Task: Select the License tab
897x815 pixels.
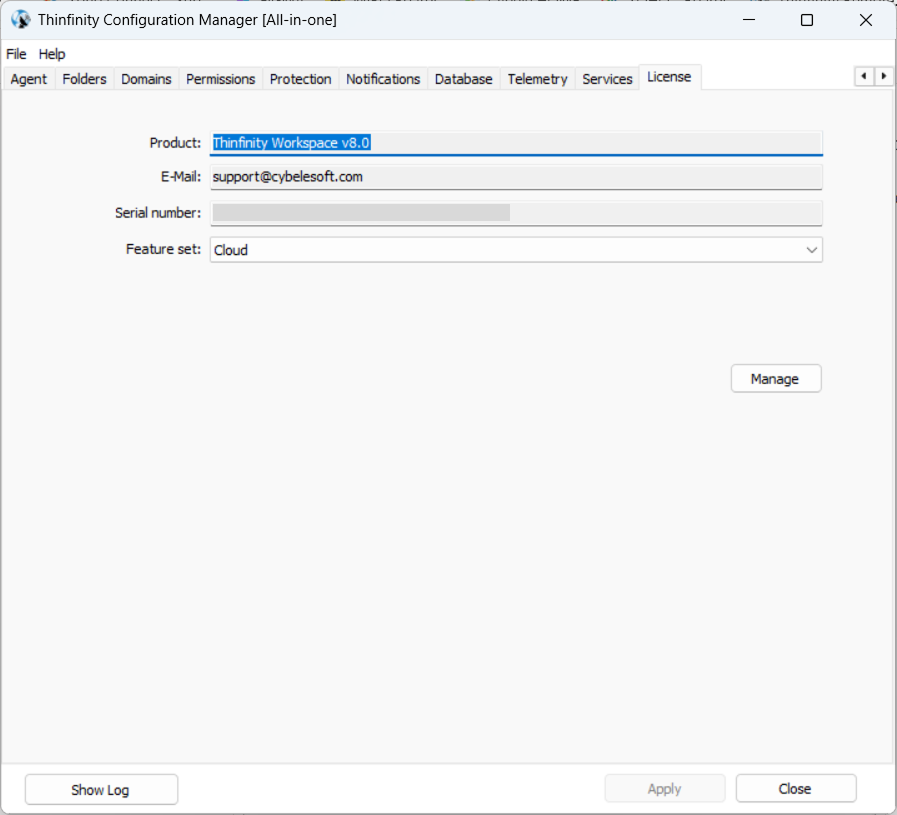Action: click(669, 77)
